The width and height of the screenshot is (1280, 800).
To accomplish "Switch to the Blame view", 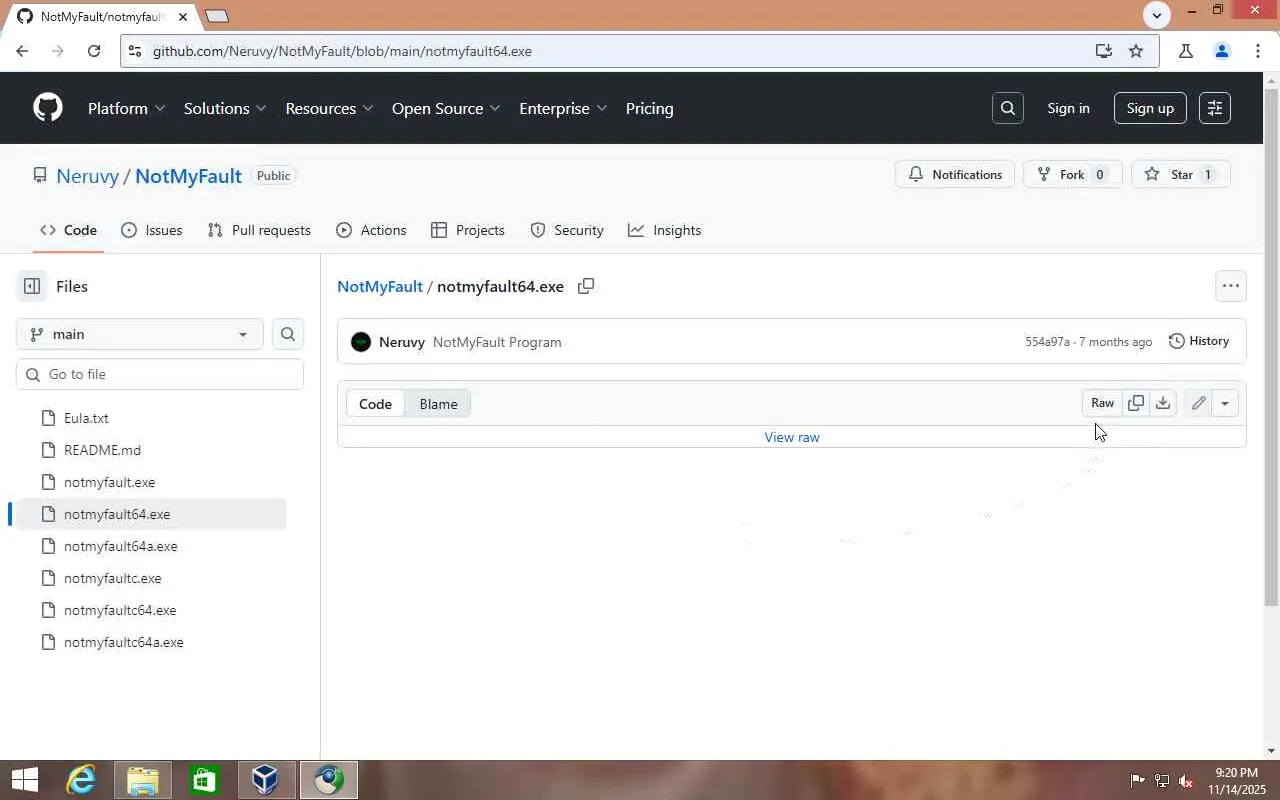I will pyautogui.click(x=438, y=404).
